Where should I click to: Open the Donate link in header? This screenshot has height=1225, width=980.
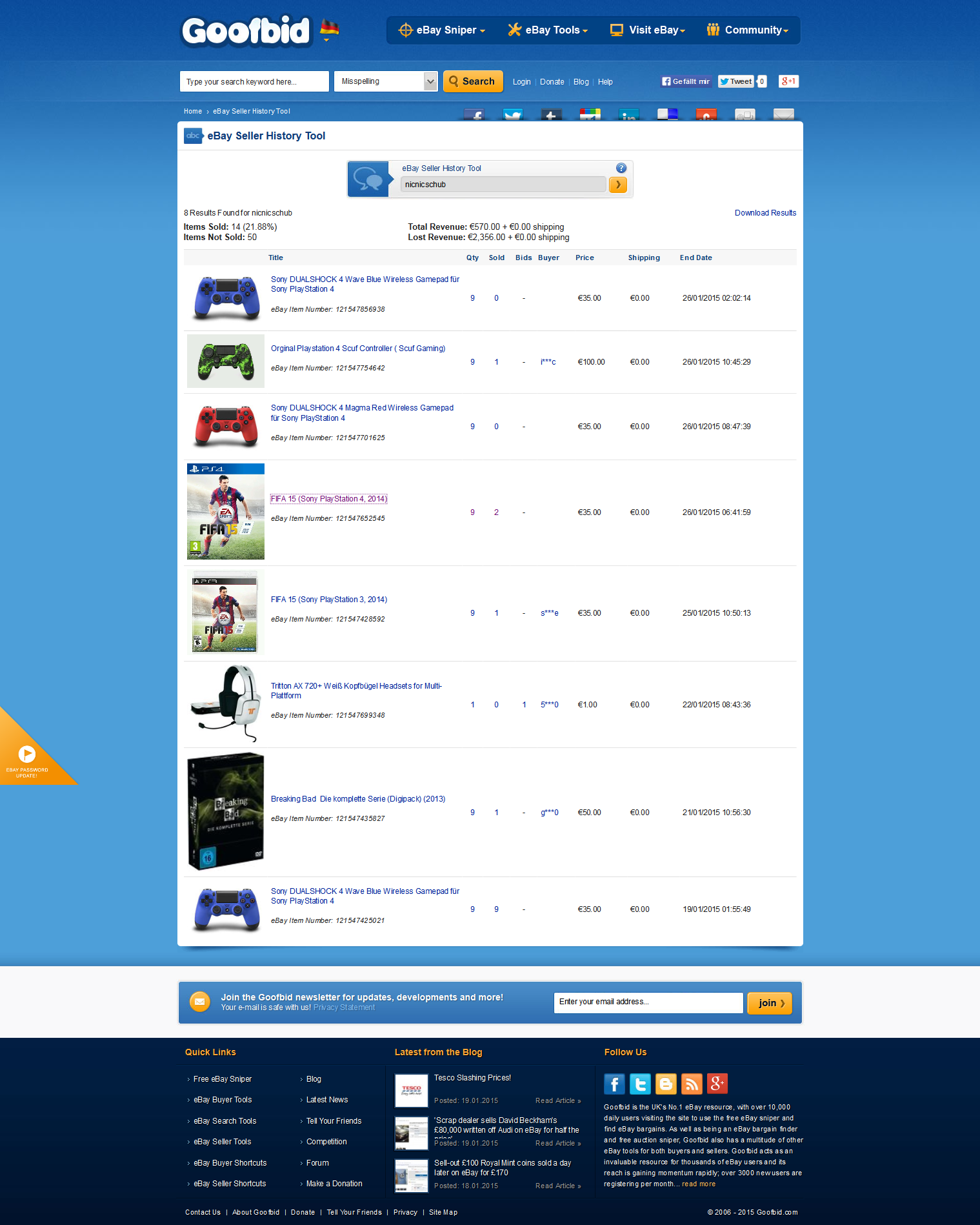click(x=552, y=82)
